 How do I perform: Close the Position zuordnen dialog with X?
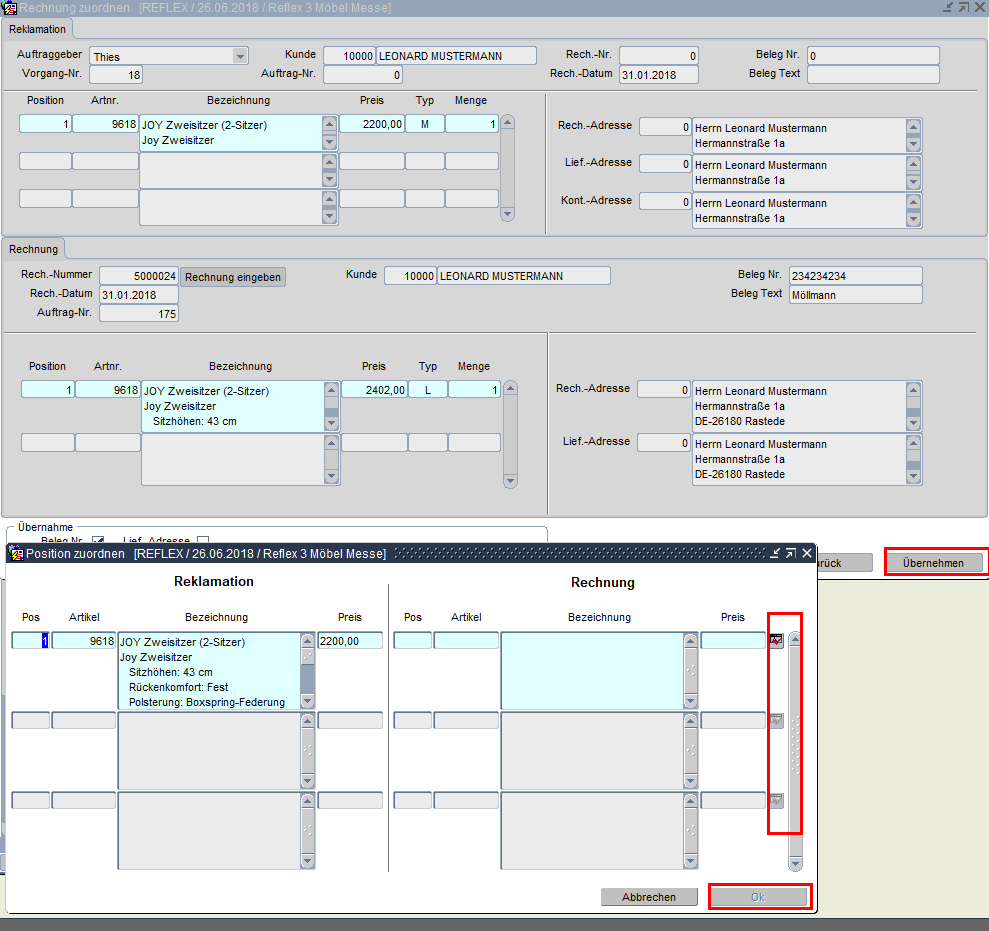click(x=807, y=553)
